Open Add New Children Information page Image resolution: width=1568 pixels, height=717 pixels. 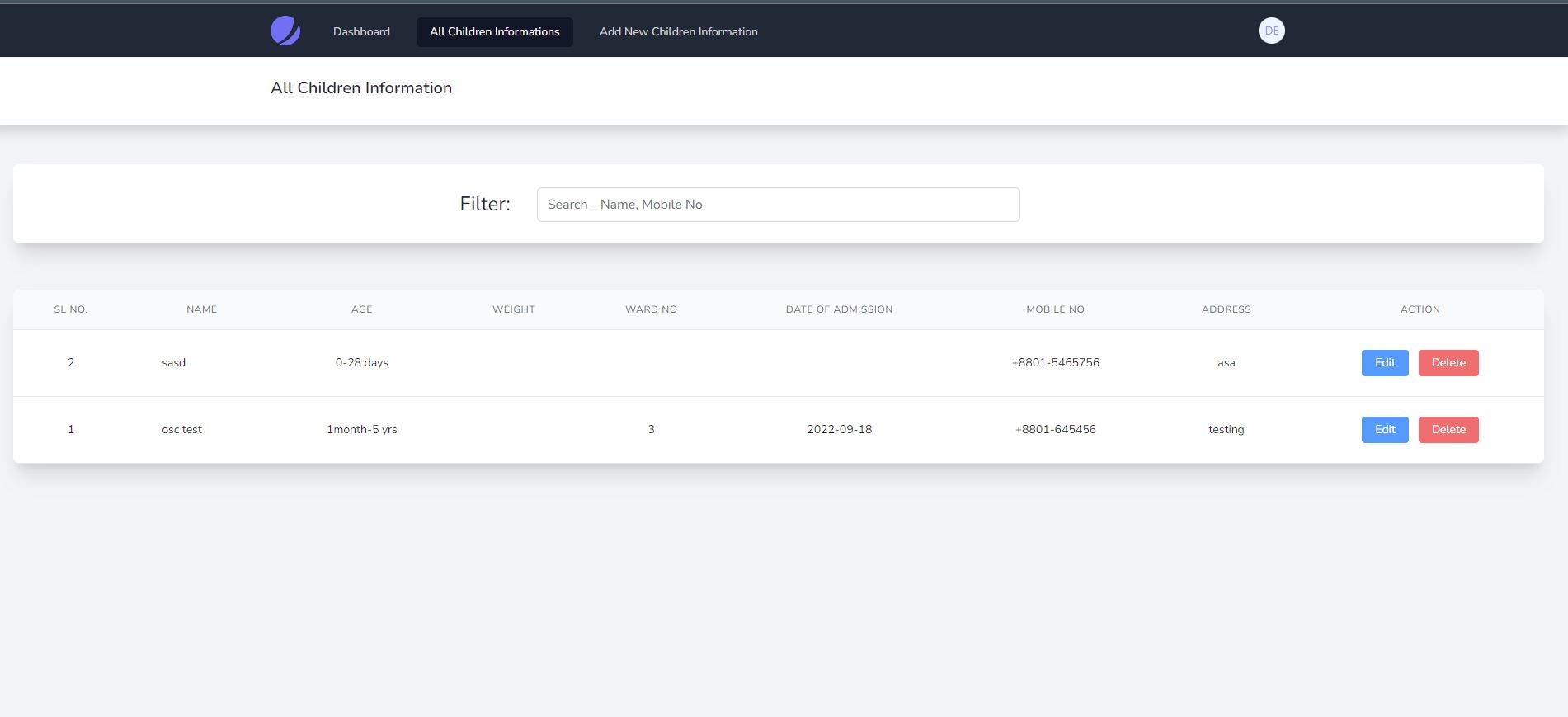click(x=678, y=32)
